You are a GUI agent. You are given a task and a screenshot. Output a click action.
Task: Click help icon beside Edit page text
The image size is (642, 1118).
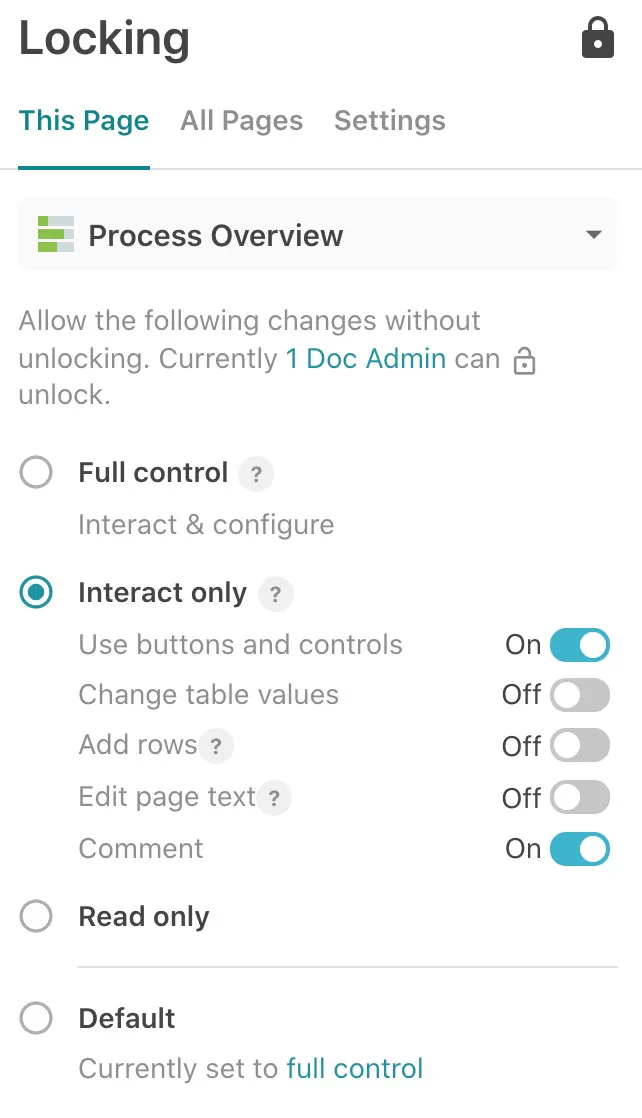pos(275,799)
